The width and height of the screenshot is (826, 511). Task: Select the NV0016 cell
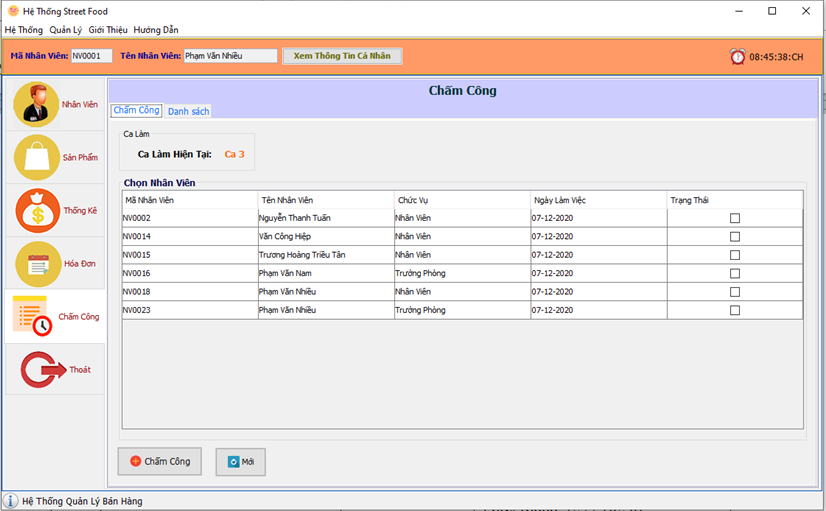tap(190, 273)
